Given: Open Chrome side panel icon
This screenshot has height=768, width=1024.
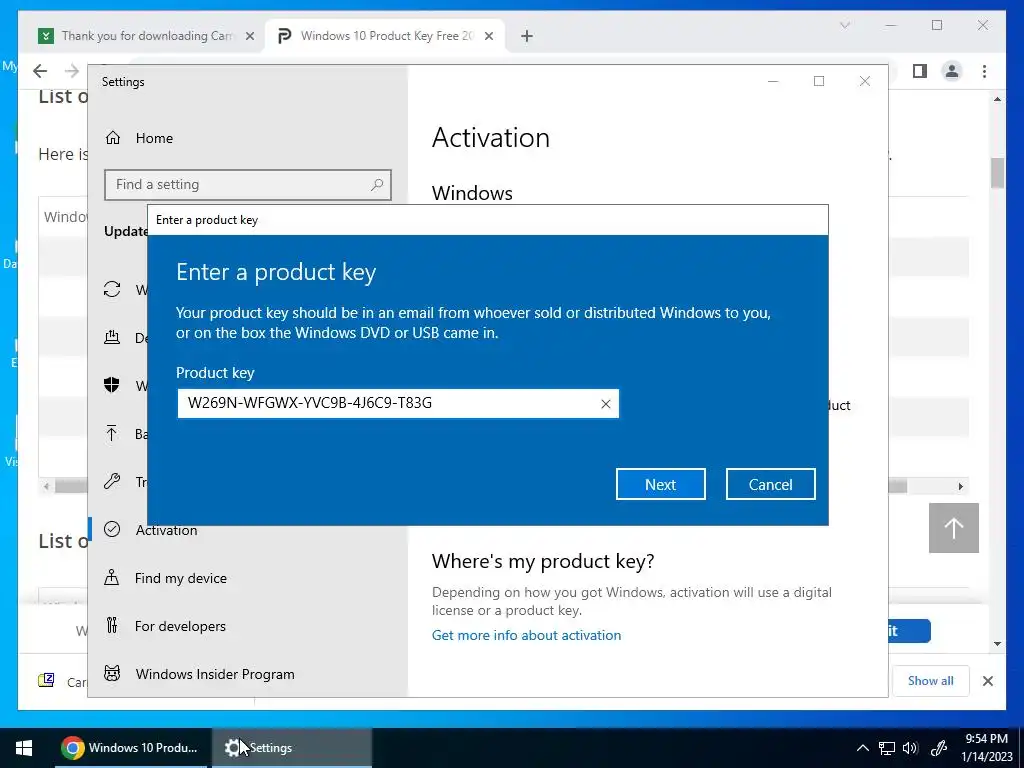Looking at the screenshot, I should pyautogui.click(x=920, y=71).
